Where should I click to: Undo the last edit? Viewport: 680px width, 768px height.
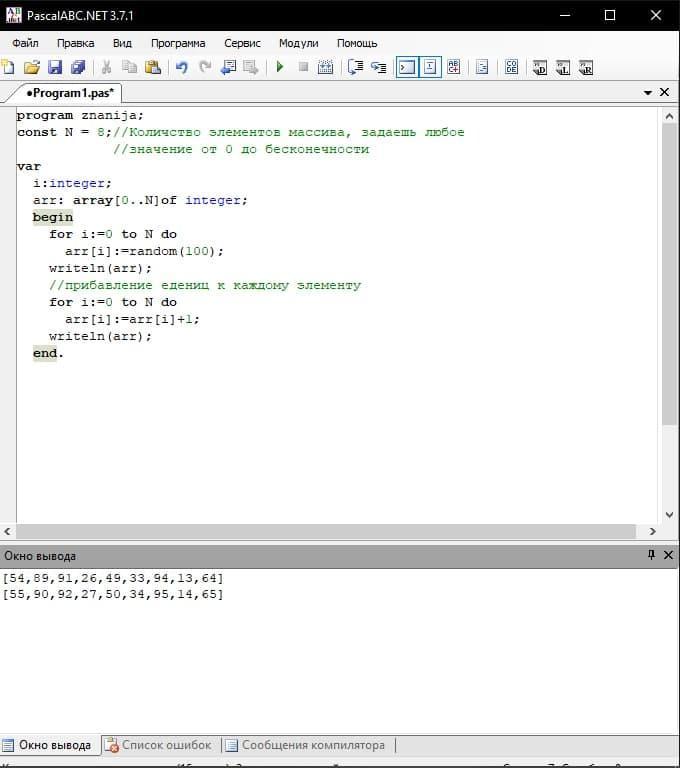182,67
